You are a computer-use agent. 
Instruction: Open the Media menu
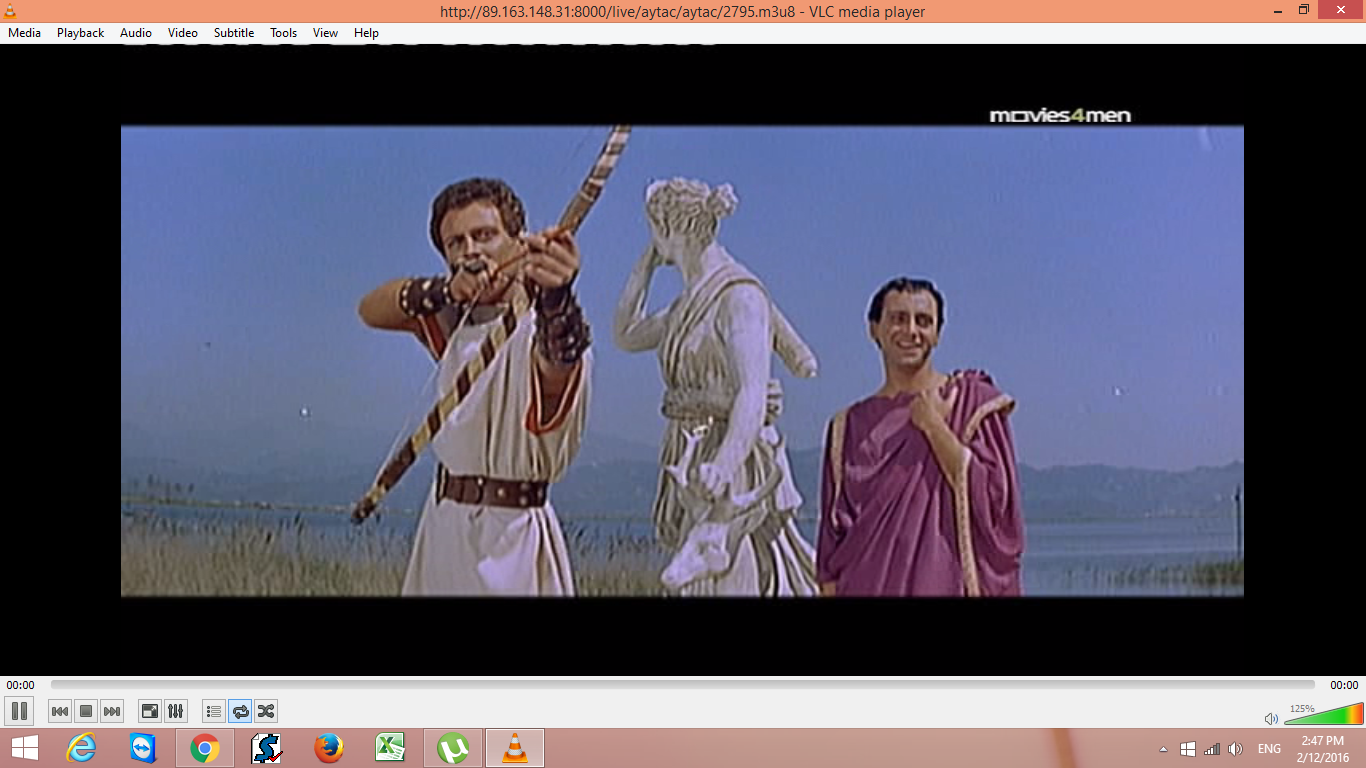click(24, 33)
